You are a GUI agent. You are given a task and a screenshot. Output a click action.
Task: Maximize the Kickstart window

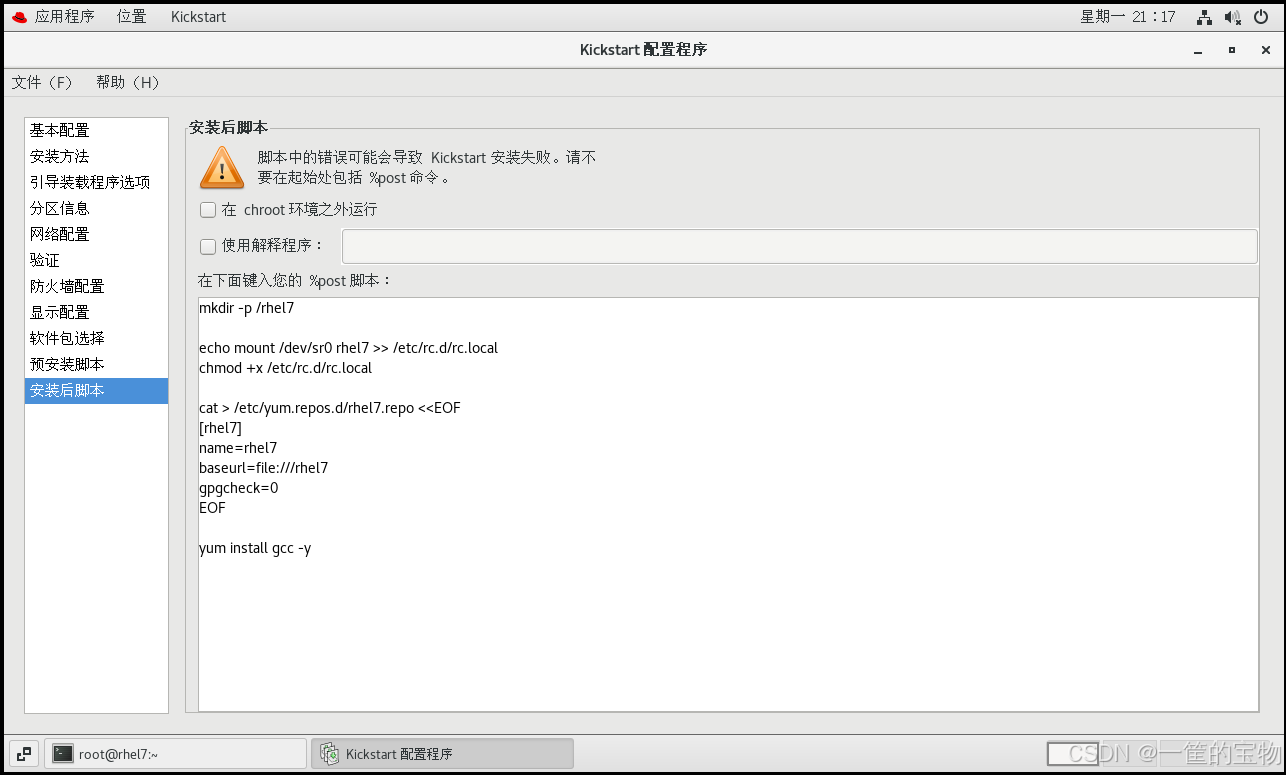1232,50
